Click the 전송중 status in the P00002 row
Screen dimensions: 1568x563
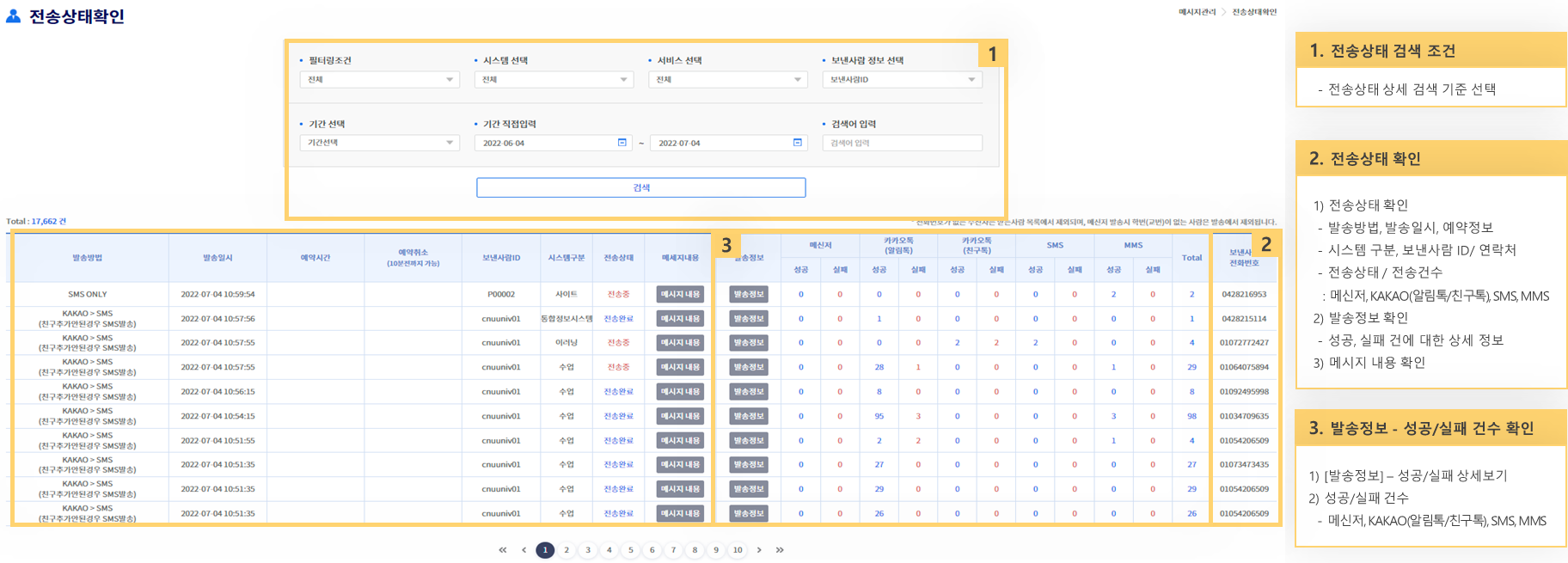coord(618,295)
